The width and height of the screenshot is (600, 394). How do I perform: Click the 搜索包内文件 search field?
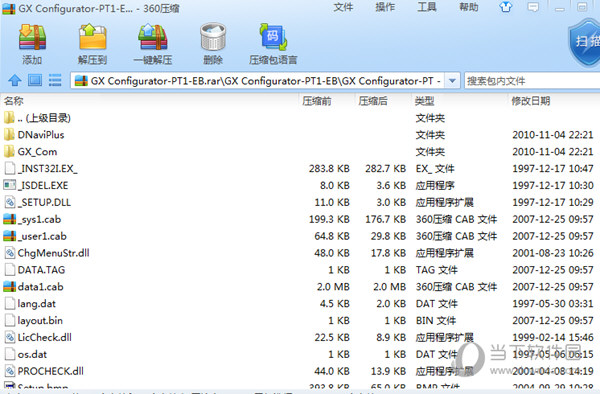coord(532,81)
